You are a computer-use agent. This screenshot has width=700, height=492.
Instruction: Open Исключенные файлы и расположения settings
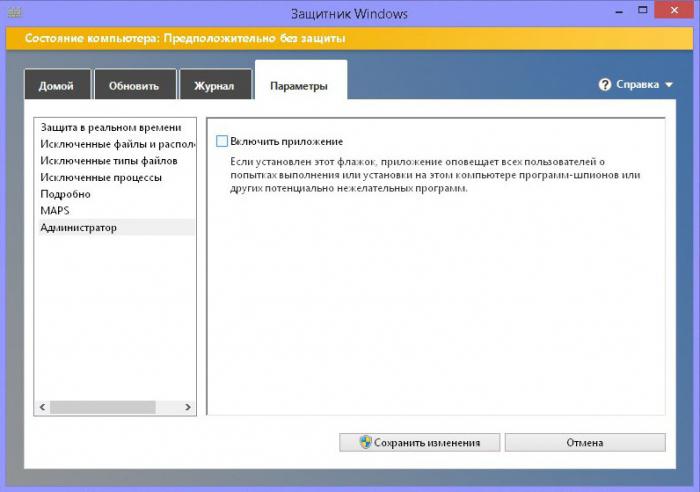pyautogui.click(x=117, y=144)
